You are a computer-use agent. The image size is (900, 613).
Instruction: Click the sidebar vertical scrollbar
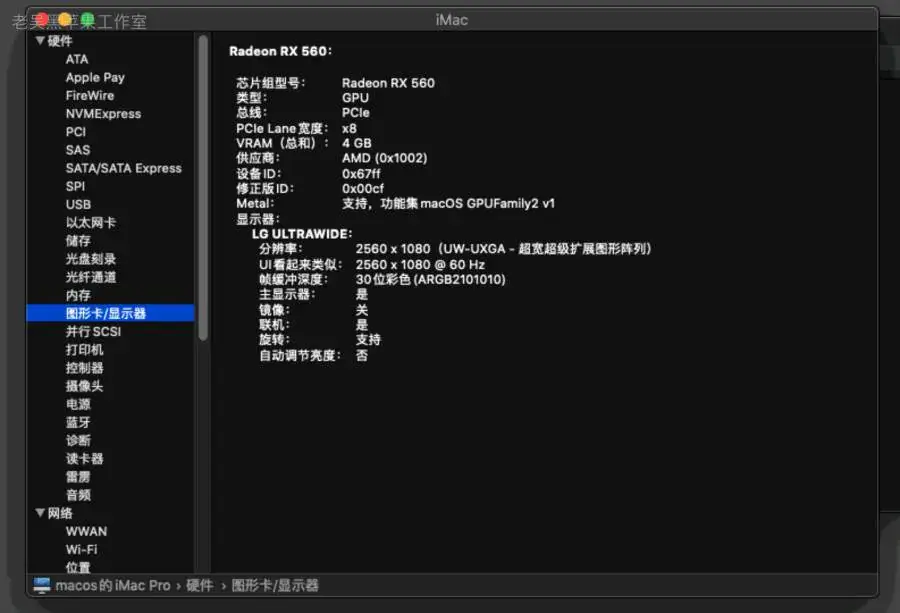tap(203, 188)
